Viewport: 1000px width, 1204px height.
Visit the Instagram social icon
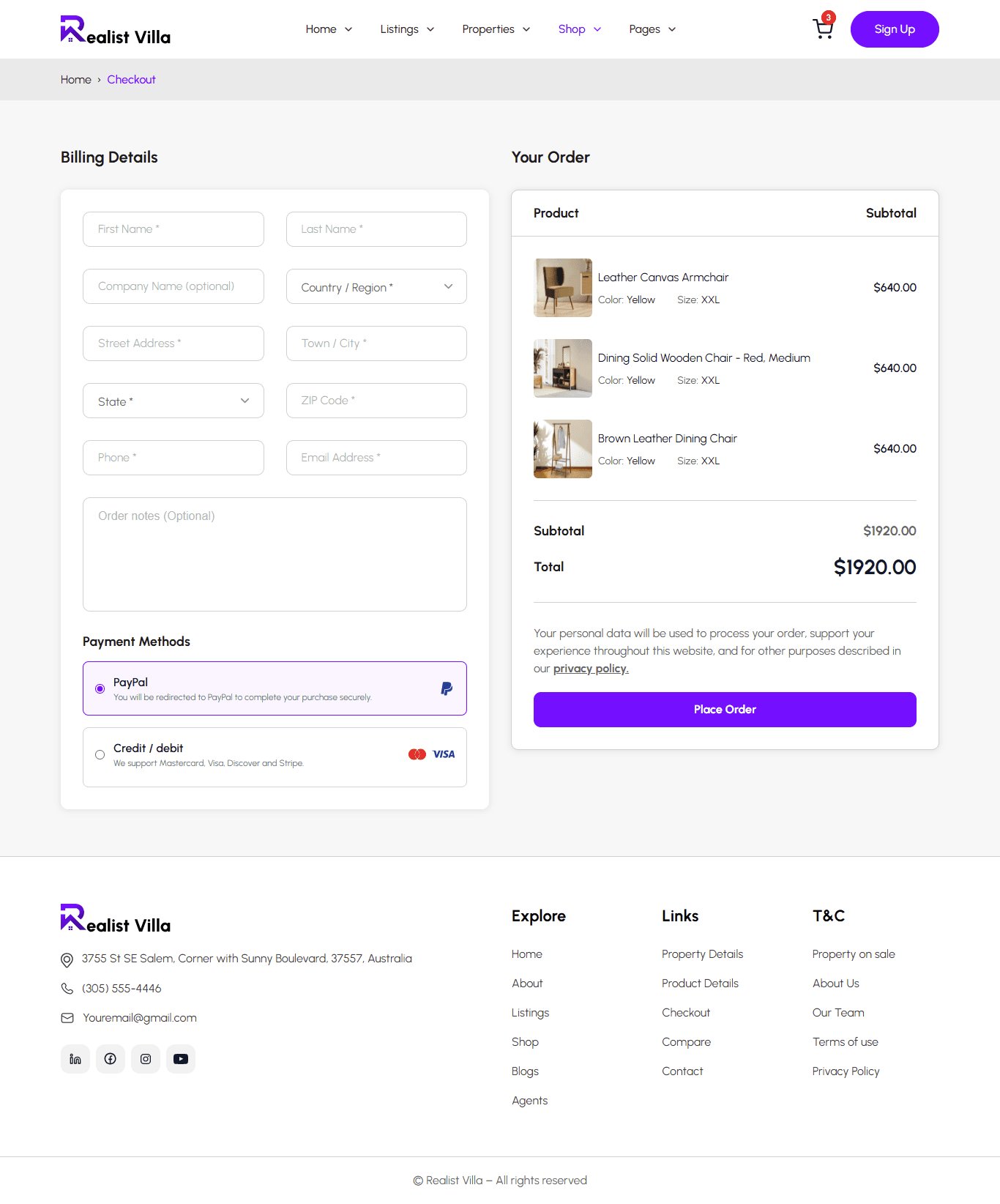(146, 1059)
